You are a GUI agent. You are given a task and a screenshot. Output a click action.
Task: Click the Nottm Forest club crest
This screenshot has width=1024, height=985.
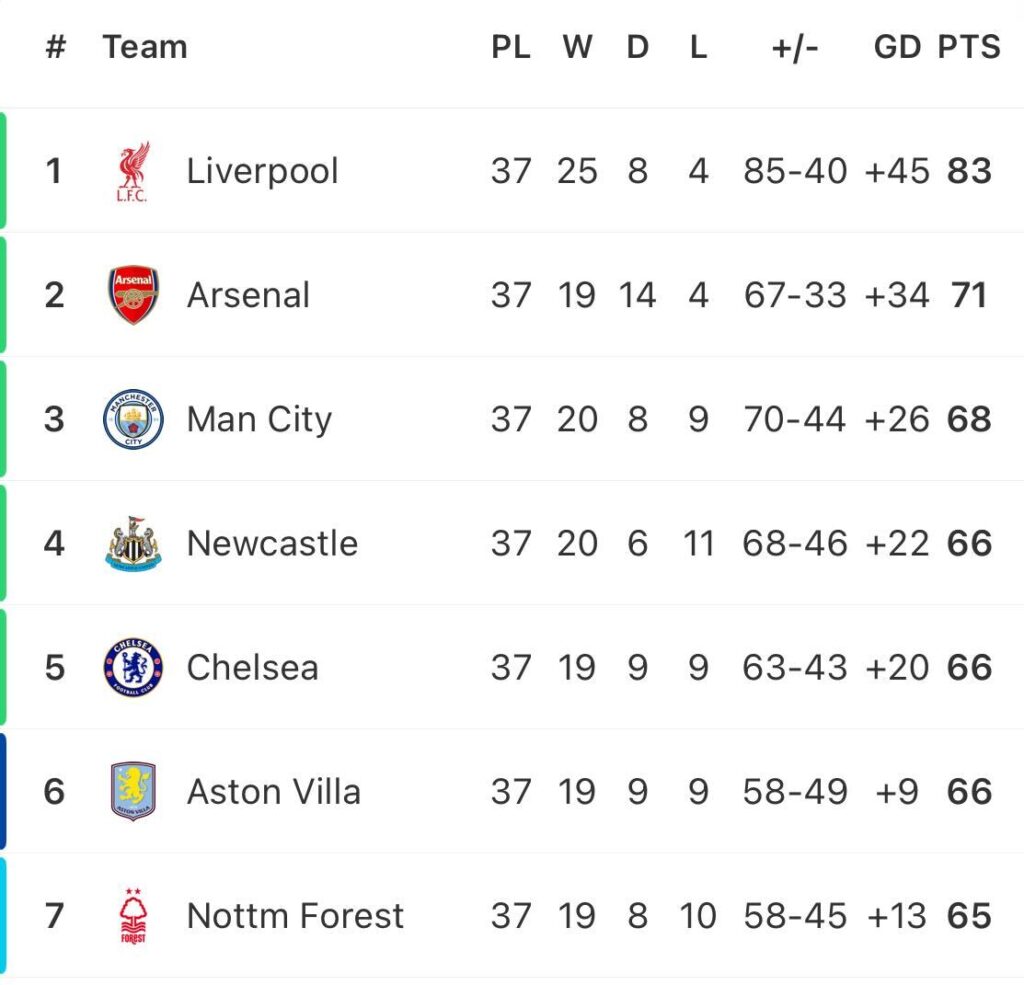(x=133, y=915)
